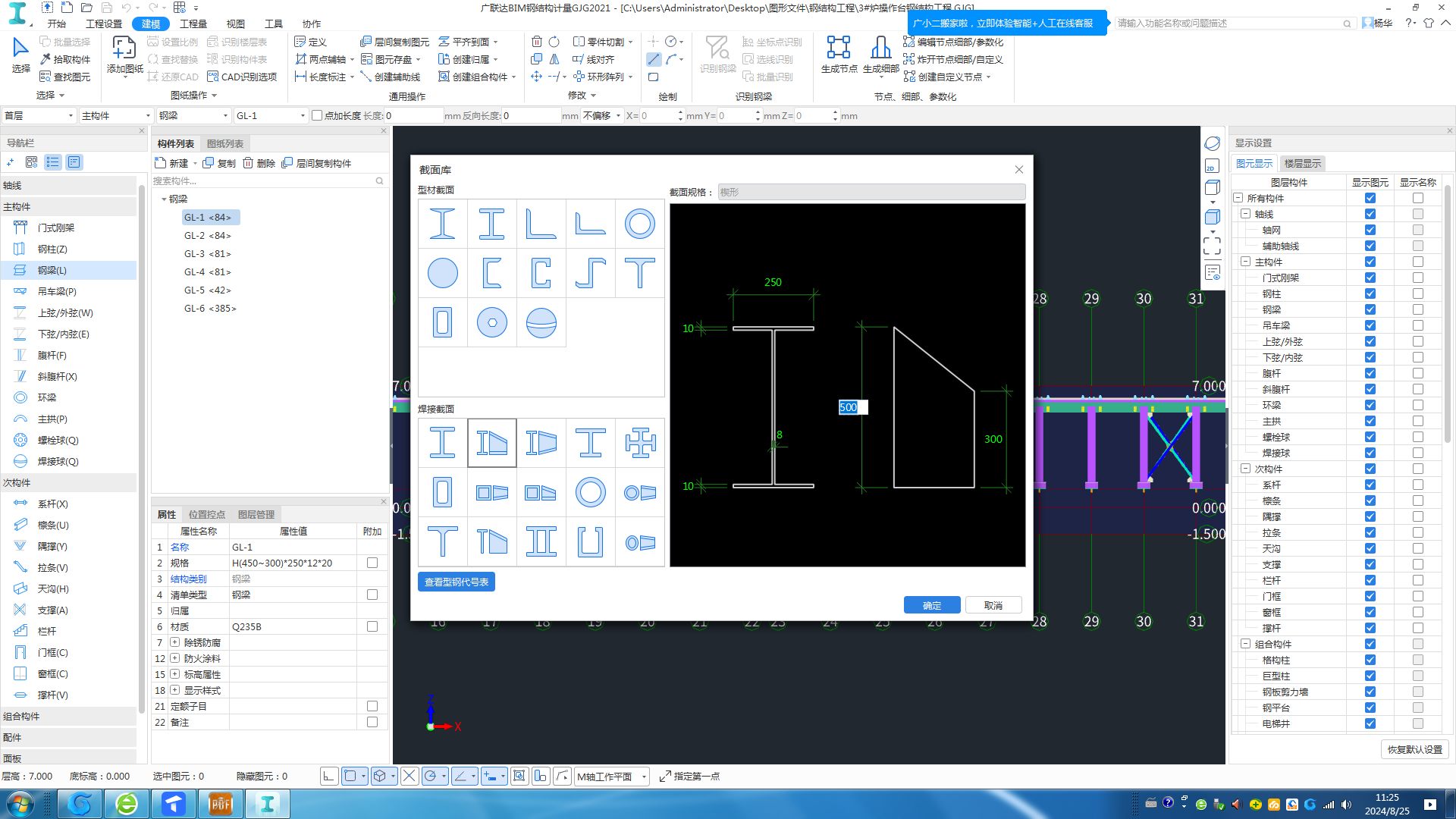This screenshot has width=1456, height=819.
Task: Select the straight line draw tool
Action: 654,59
